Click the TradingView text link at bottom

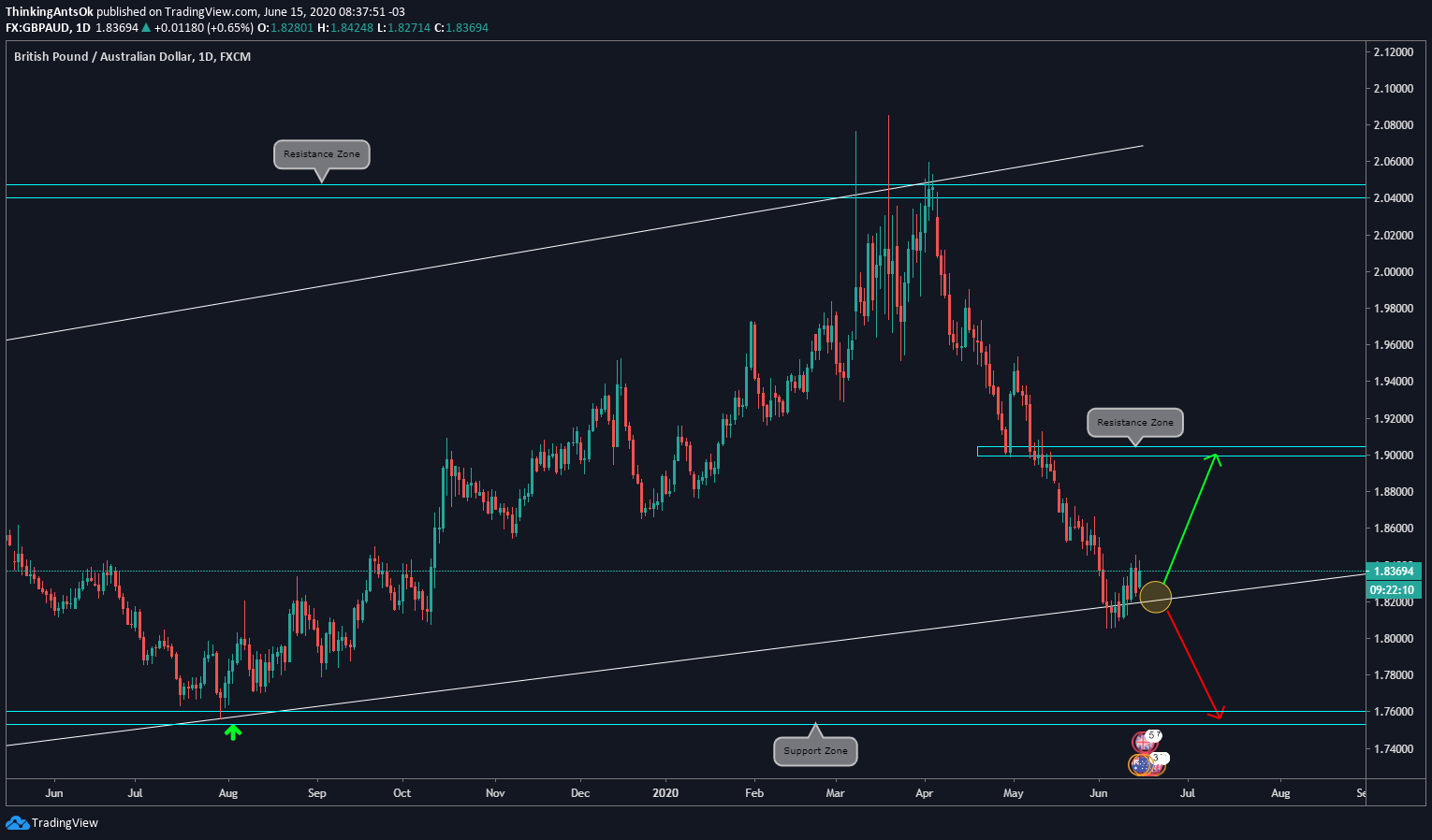(x=65, y=823)
